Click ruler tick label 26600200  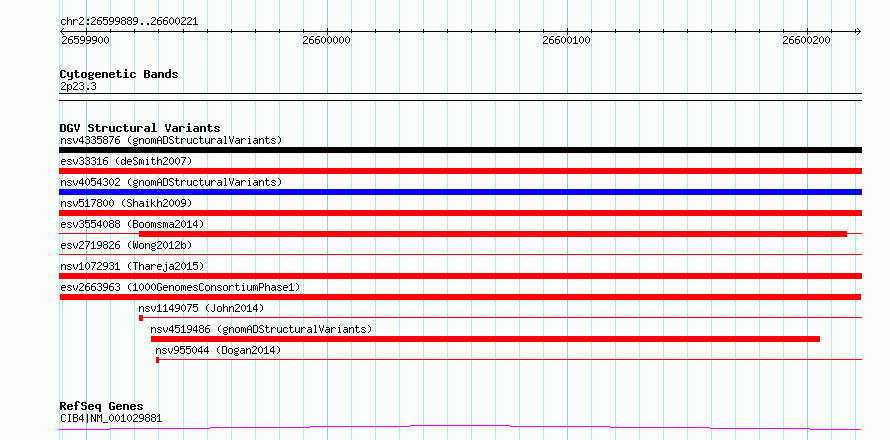pyautogui.click(x=807, y=40)
